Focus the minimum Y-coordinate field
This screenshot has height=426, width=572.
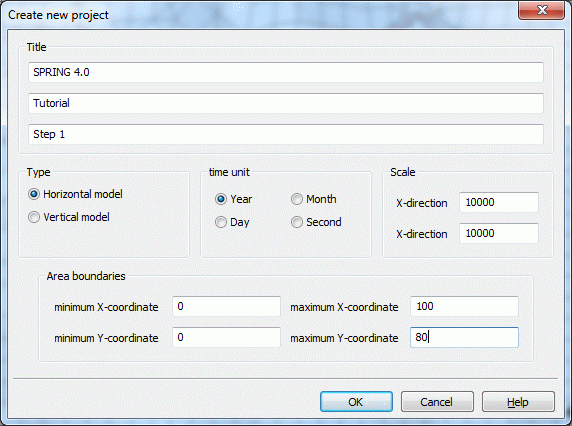226,337
